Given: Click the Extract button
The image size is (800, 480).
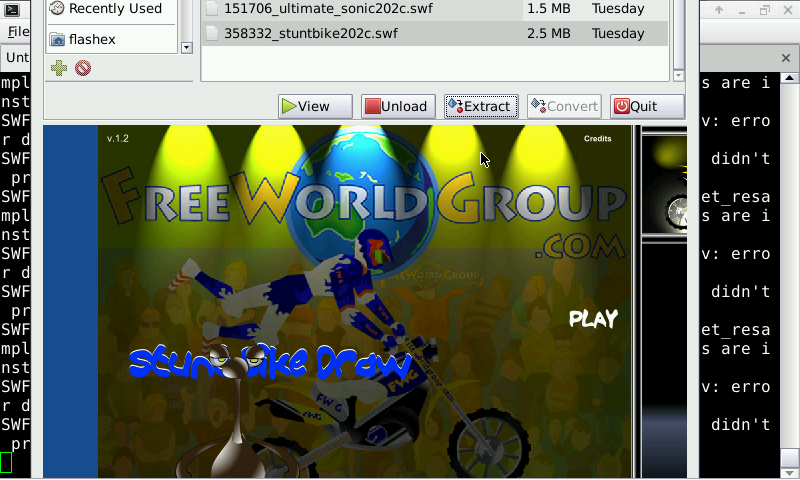Looking at the screenshot, I should click(x=481, y=106).
